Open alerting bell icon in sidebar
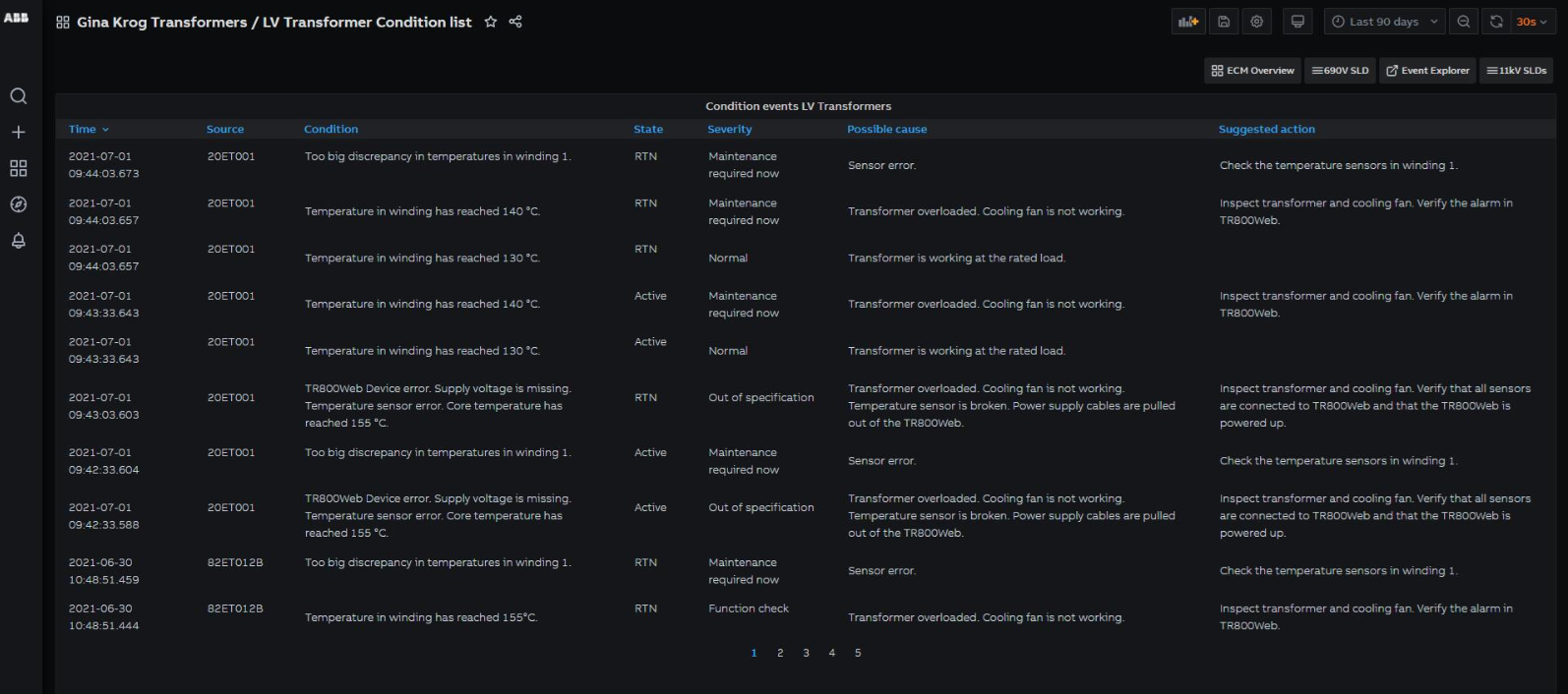 coord(18,241)
